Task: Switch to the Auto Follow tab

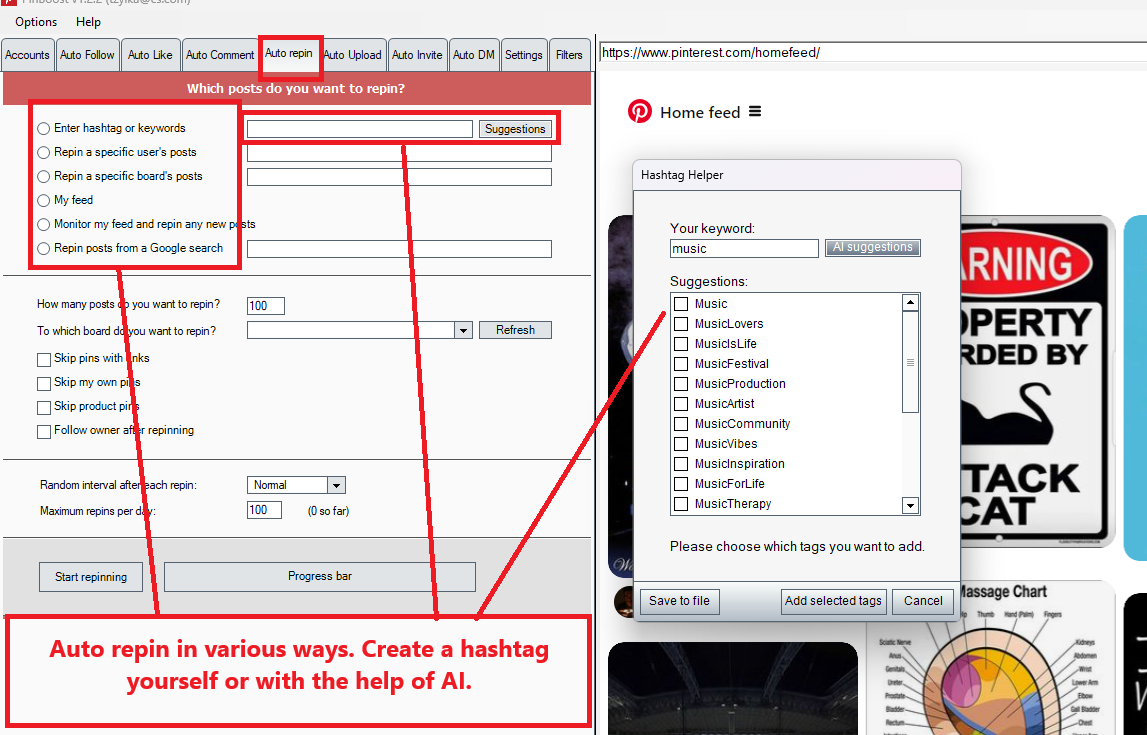Action: click(x=87, y=55)
